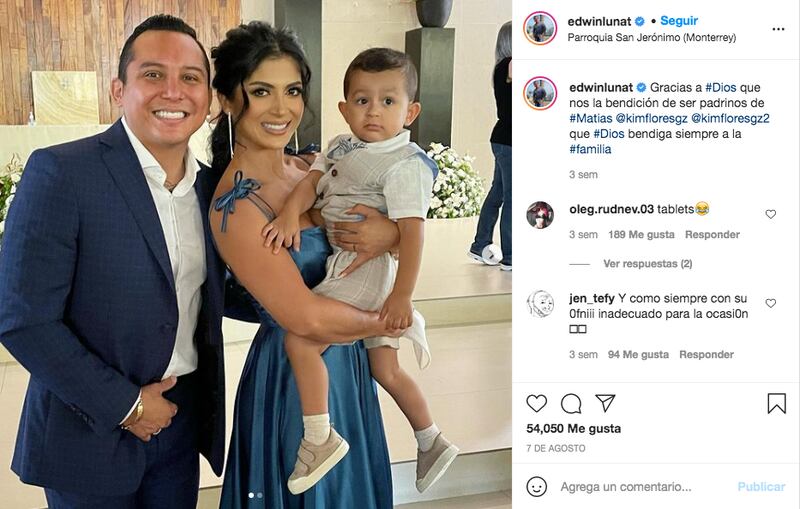
Task: Go to the second photo carousel dot
Action: pyautogui.click(x=260, y=495)
